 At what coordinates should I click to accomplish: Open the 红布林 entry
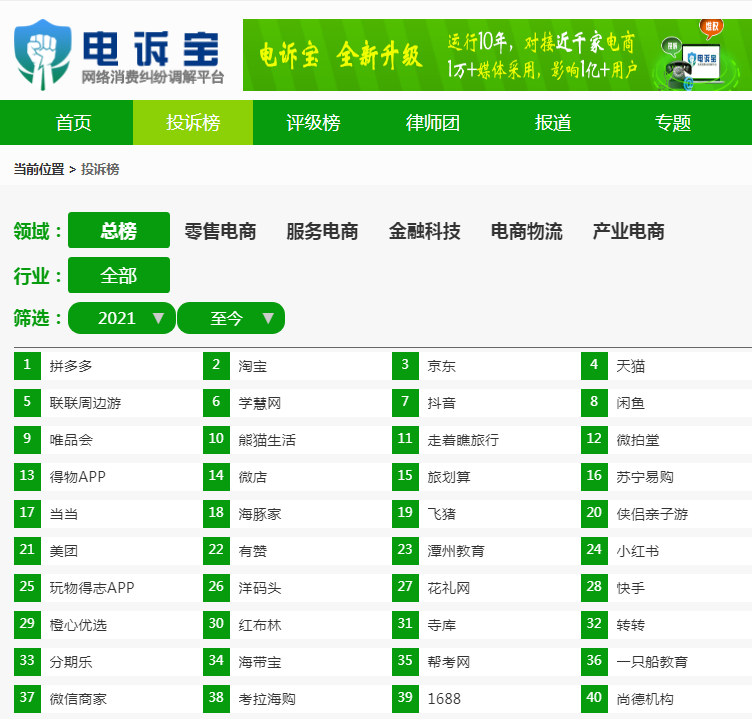click(260, 625)
